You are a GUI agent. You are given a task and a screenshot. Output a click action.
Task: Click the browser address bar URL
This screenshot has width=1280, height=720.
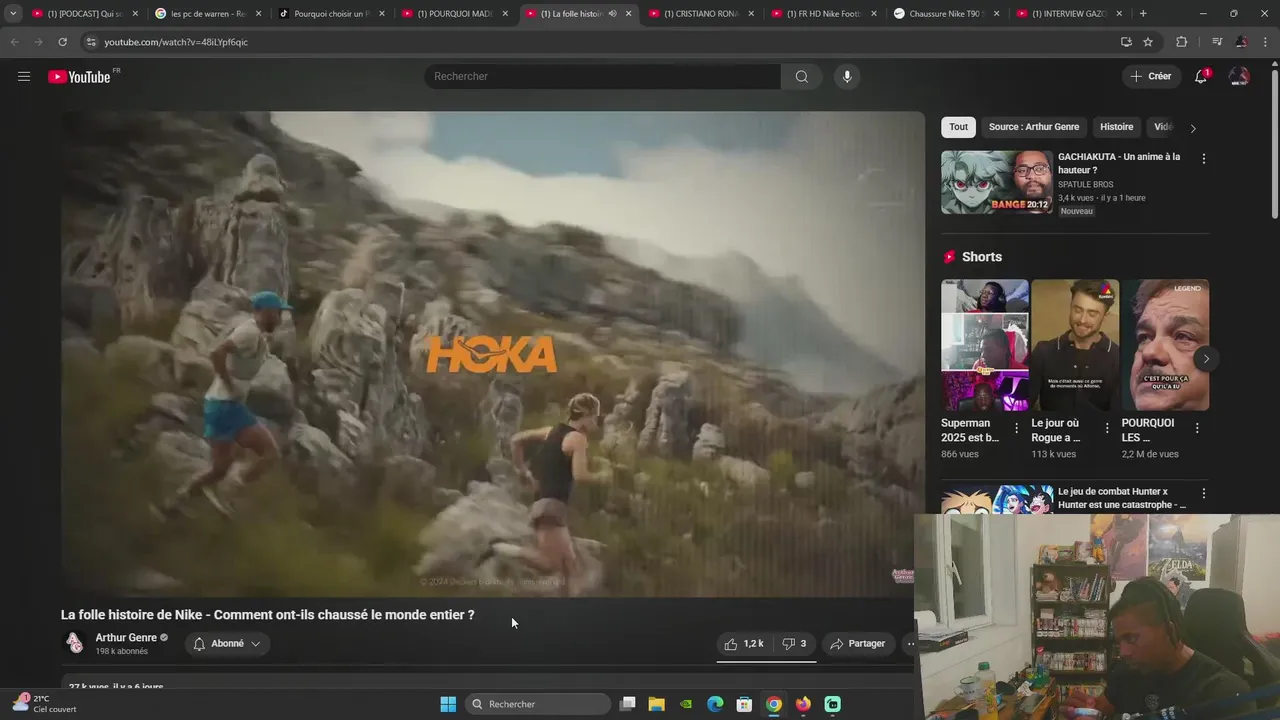[x=176, y=42]
